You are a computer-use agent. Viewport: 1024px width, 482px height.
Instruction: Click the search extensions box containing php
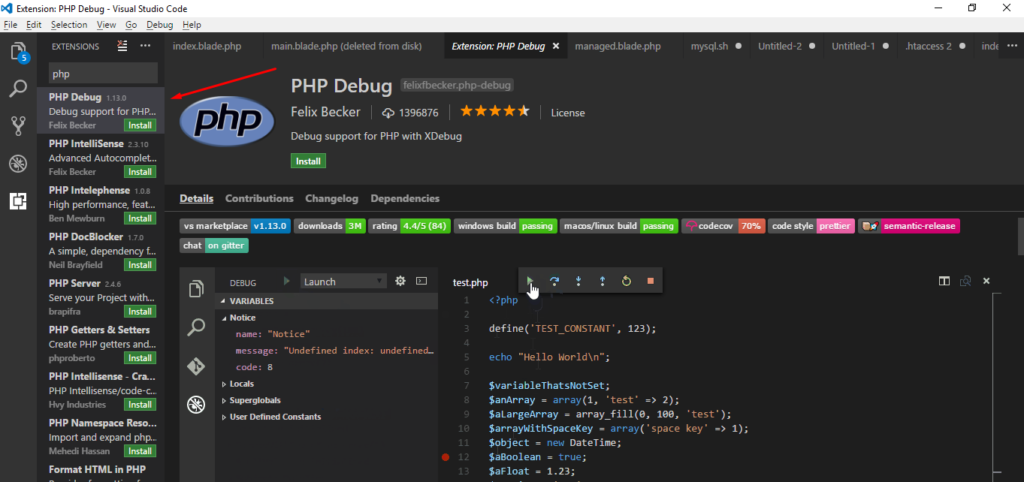(103, 74)
